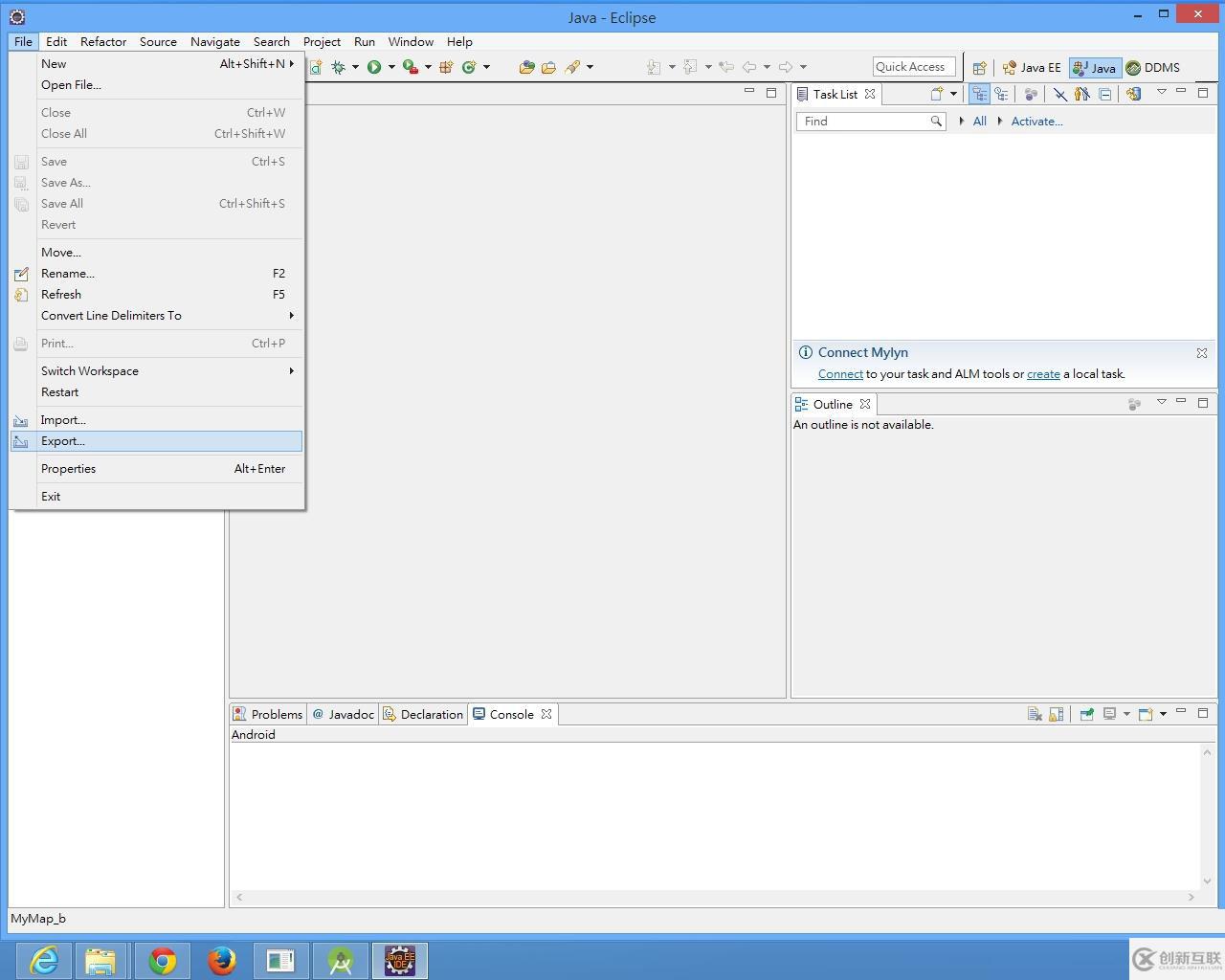Open the Task List view menu triangle
Screen dimensions: 1225x980
click(1162, 92)
